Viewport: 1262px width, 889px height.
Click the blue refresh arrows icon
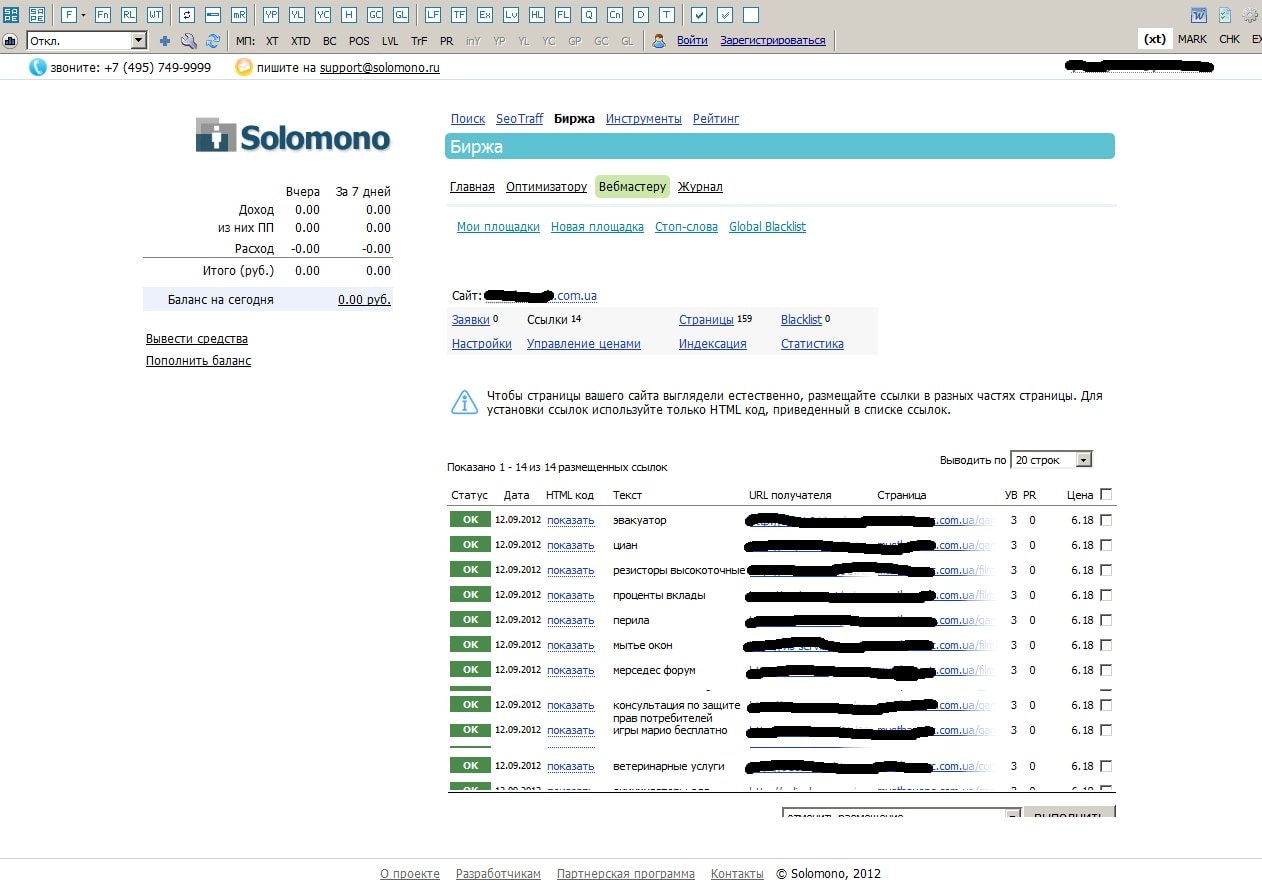coord(212,41)
